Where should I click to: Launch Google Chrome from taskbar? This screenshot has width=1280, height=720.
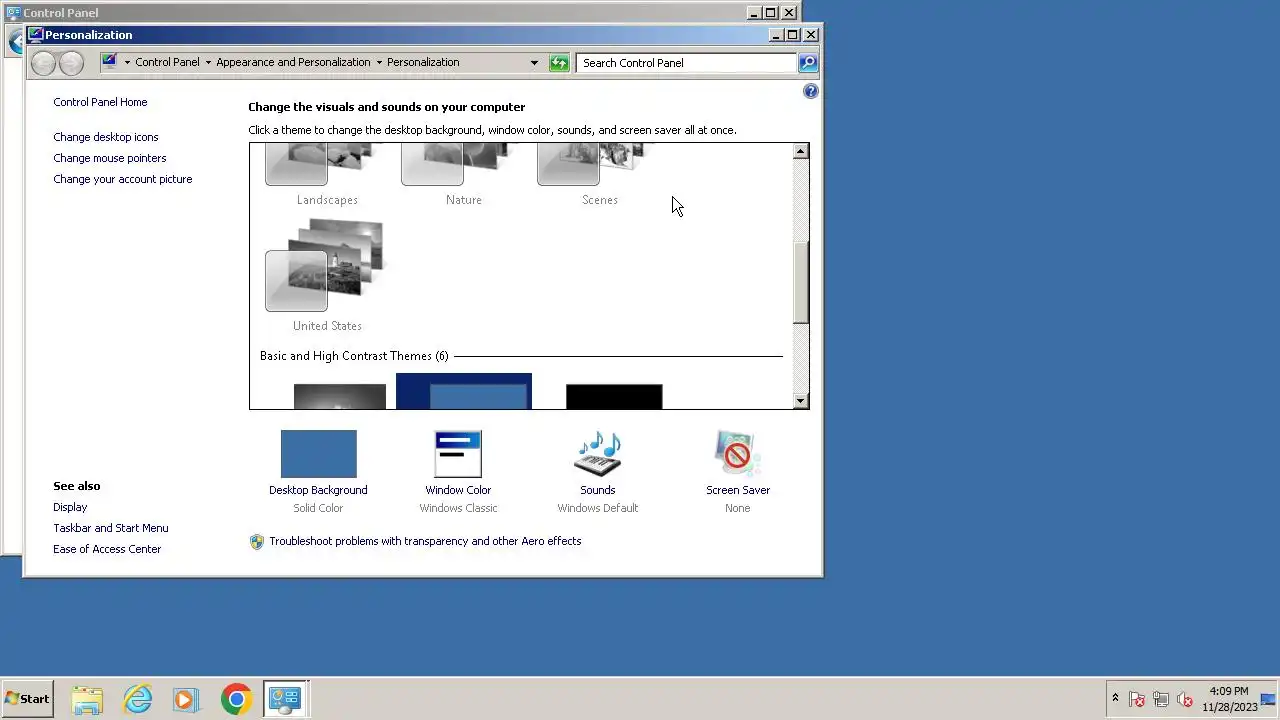(236, 699)
